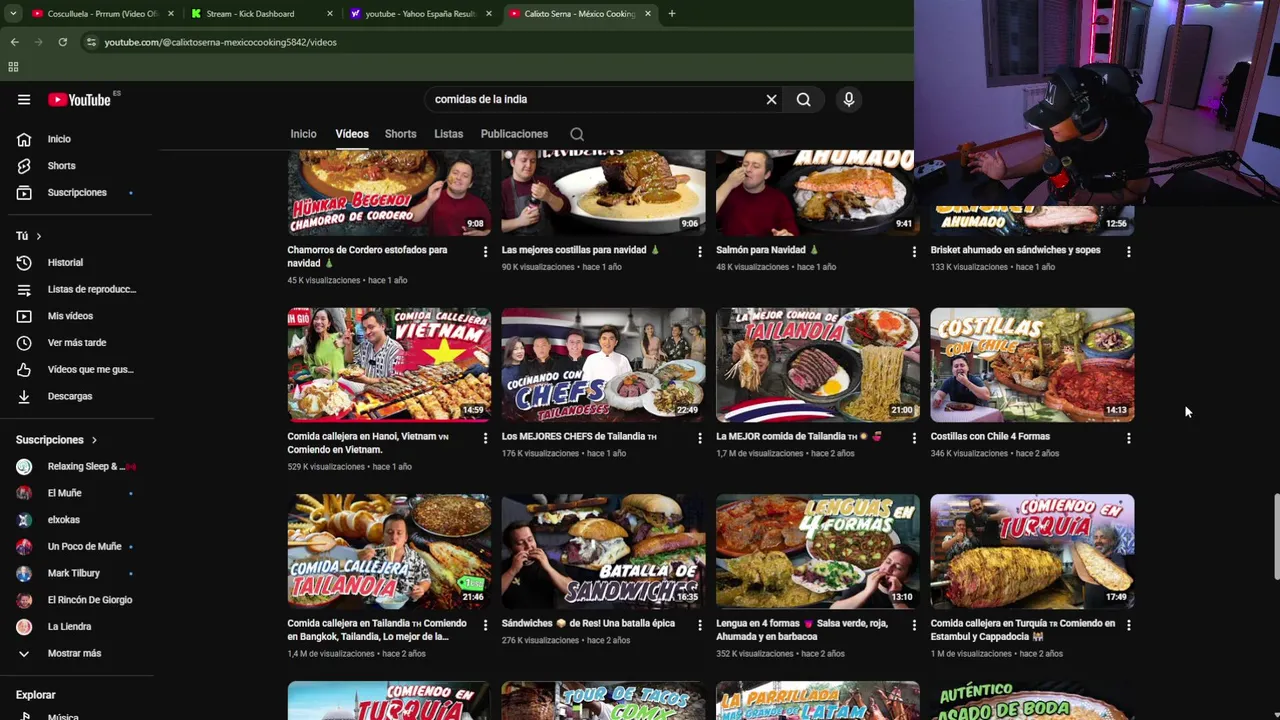
Task: Click the search field with comidas de la india
Action: (x=595, y=100)
